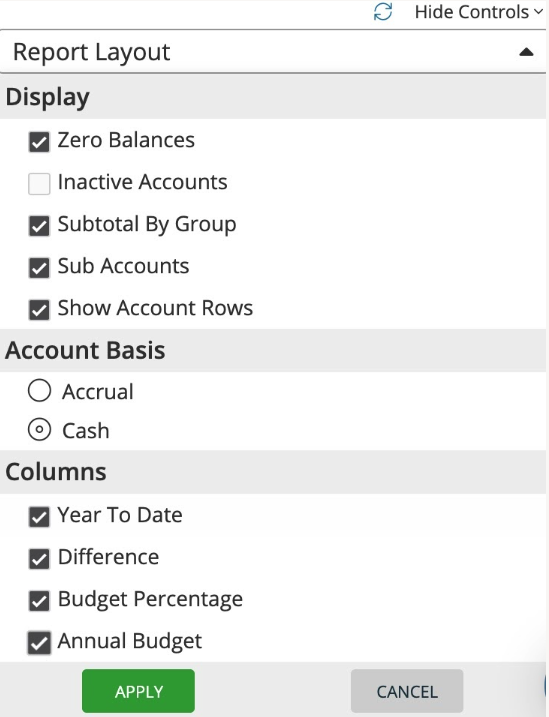Click the refresh icon
Viewport: 549px width, 717px height.
click(383, 12)
